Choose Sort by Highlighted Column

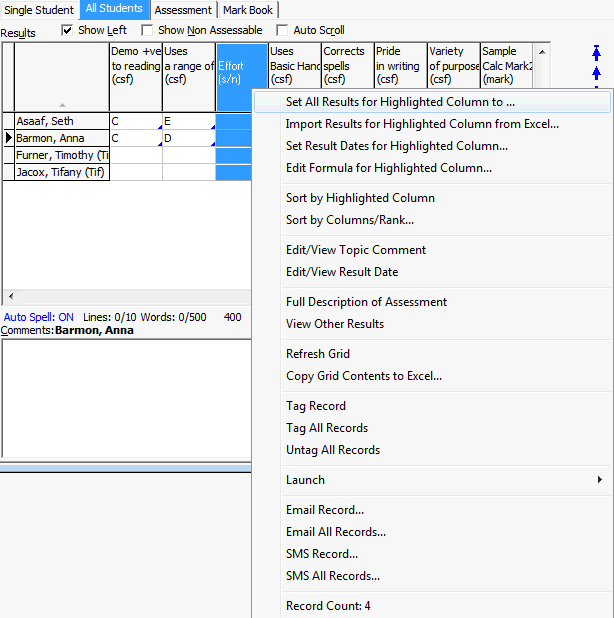point(432,198)
